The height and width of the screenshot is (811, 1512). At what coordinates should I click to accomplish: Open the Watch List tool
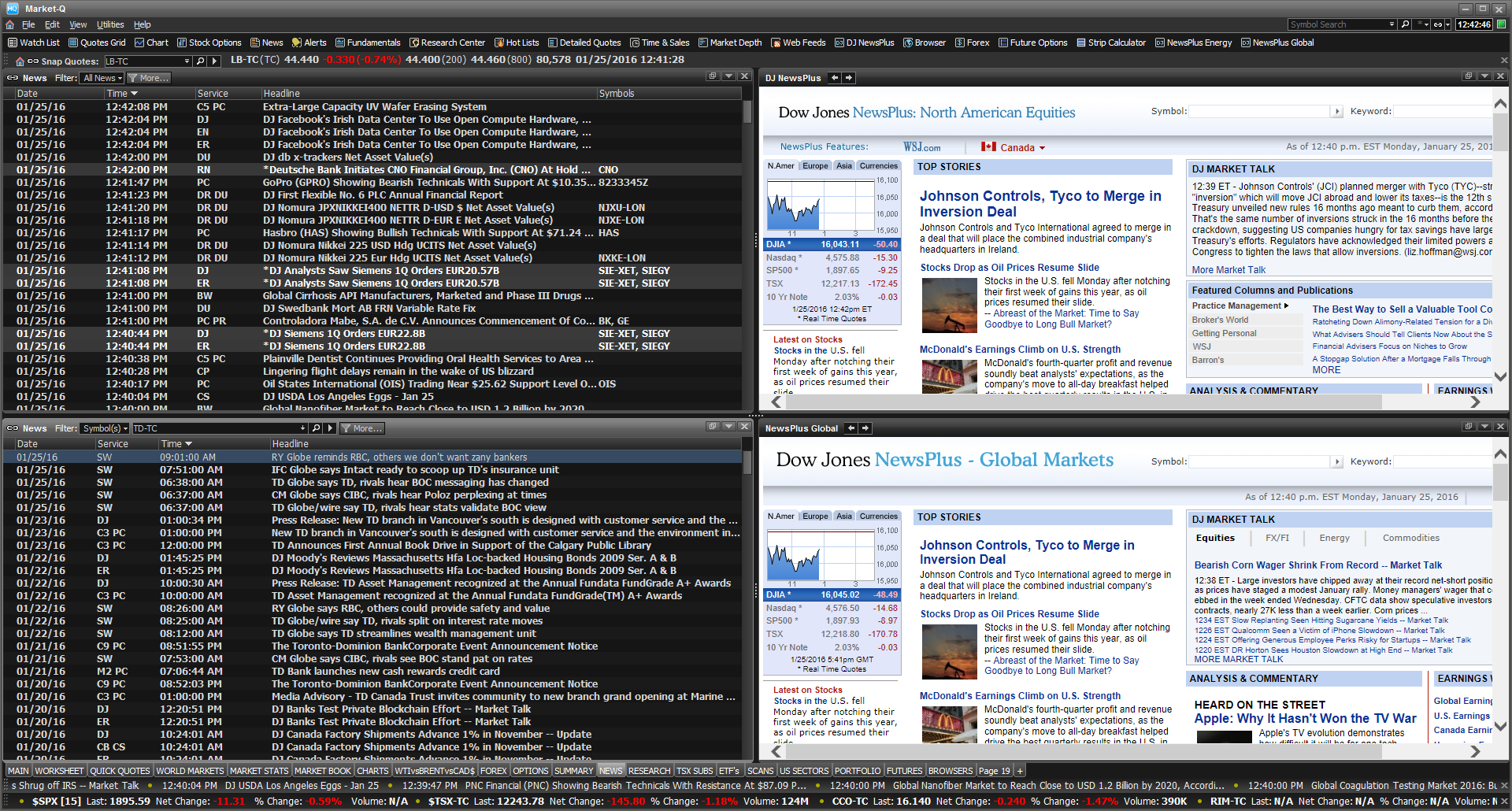click(33, 43)
